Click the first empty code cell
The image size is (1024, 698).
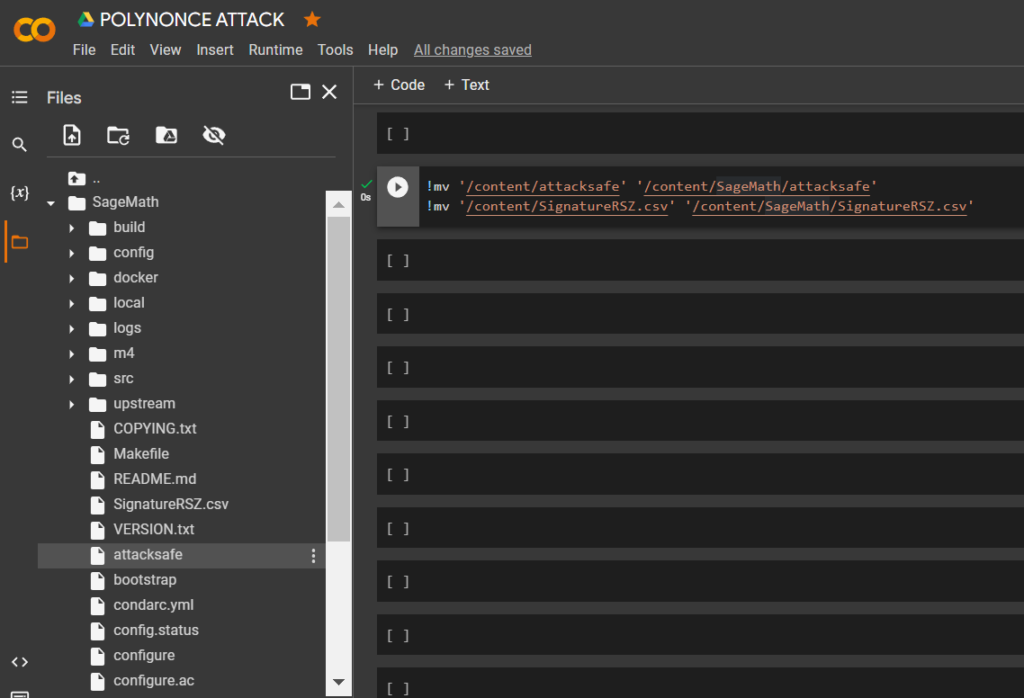(700, 133)
